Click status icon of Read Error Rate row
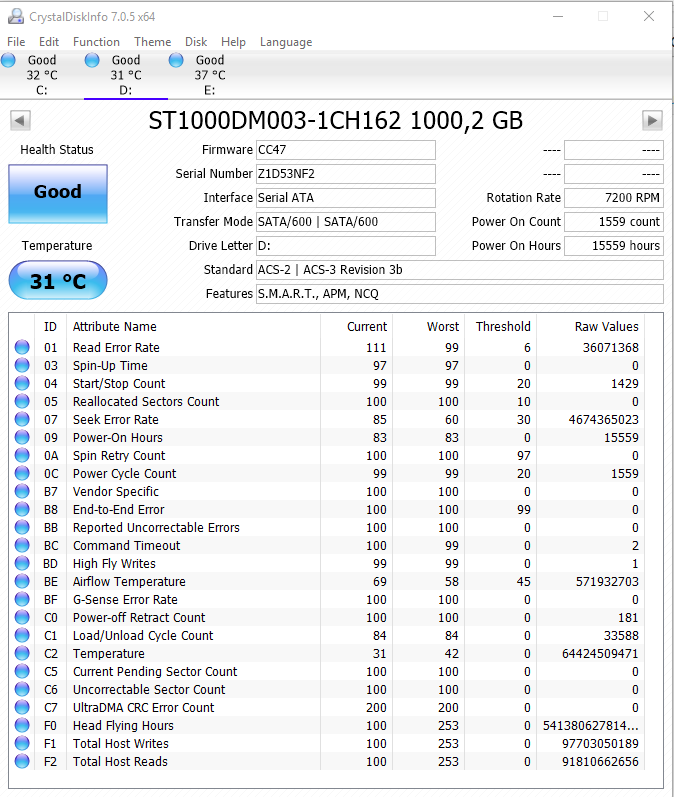Screen dimensions: 674x797 pos(22,347)
